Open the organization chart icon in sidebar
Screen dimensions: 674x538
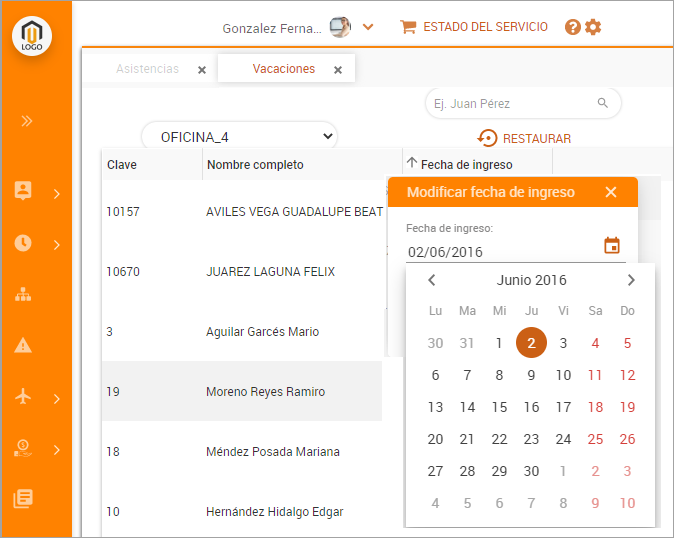point(23,294)
